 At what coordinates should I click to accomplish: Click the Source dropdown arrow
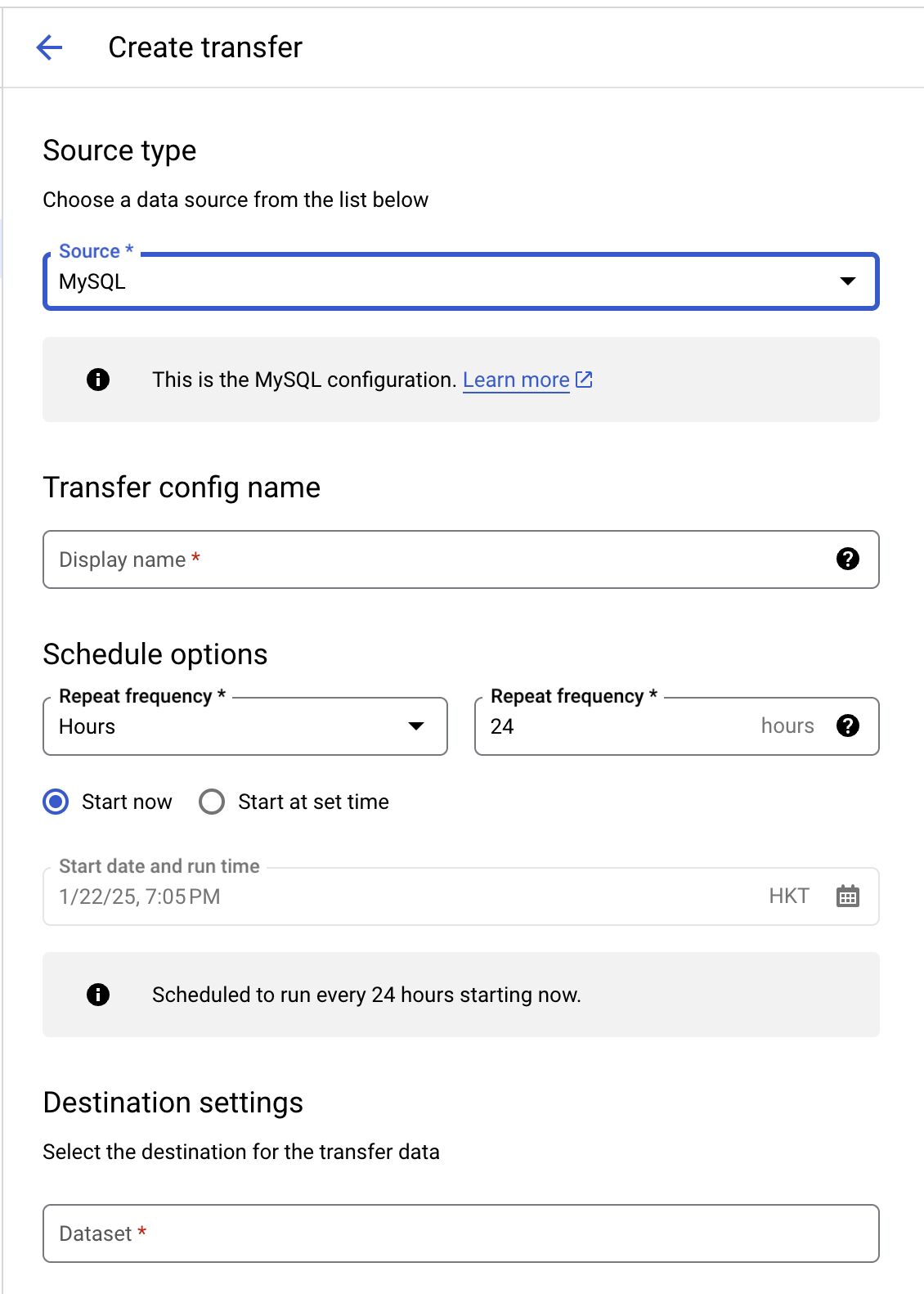[x=848, y=281]
